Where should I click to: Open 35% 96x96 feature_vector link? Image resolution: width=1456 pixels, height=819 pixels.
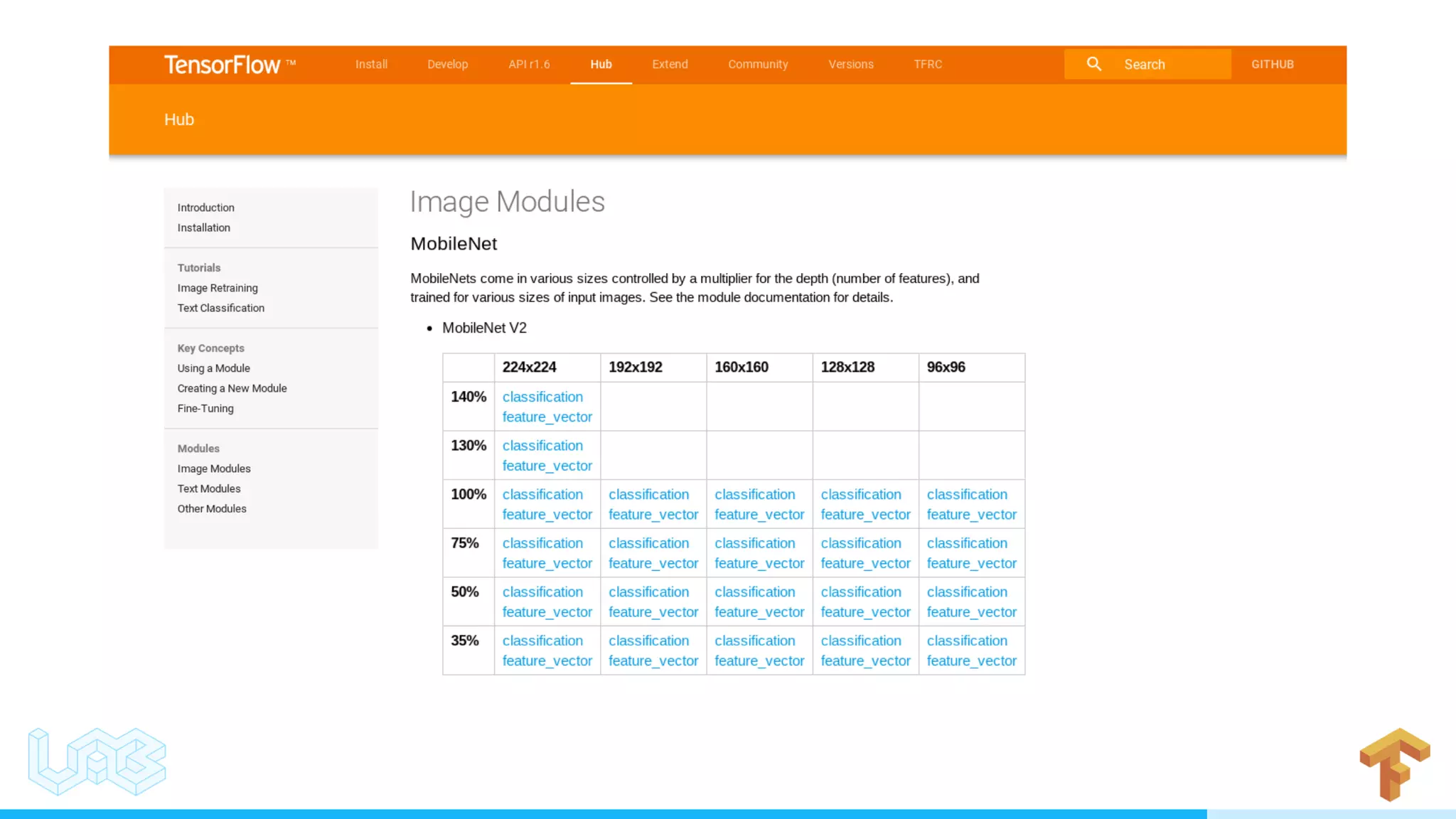(x=971, y=661)
